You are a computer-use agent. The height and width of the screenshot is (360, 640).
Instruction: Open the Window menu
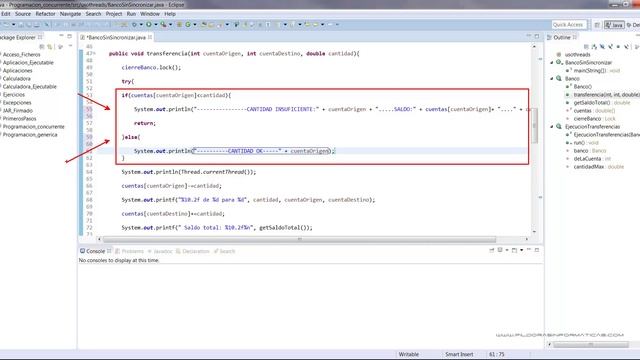click(x=150, y=14)
